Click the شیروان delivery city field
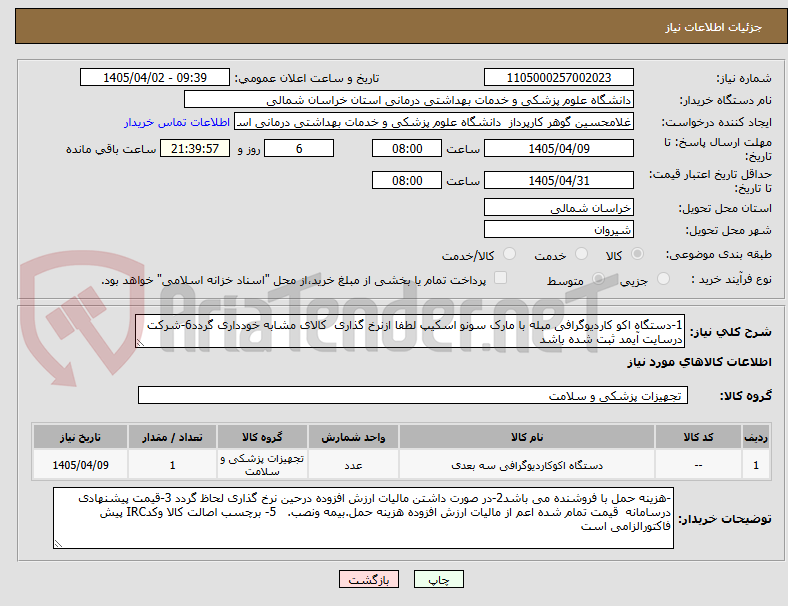Image resolution: width=788 pixels, height=606 pixels. point(558,230)
